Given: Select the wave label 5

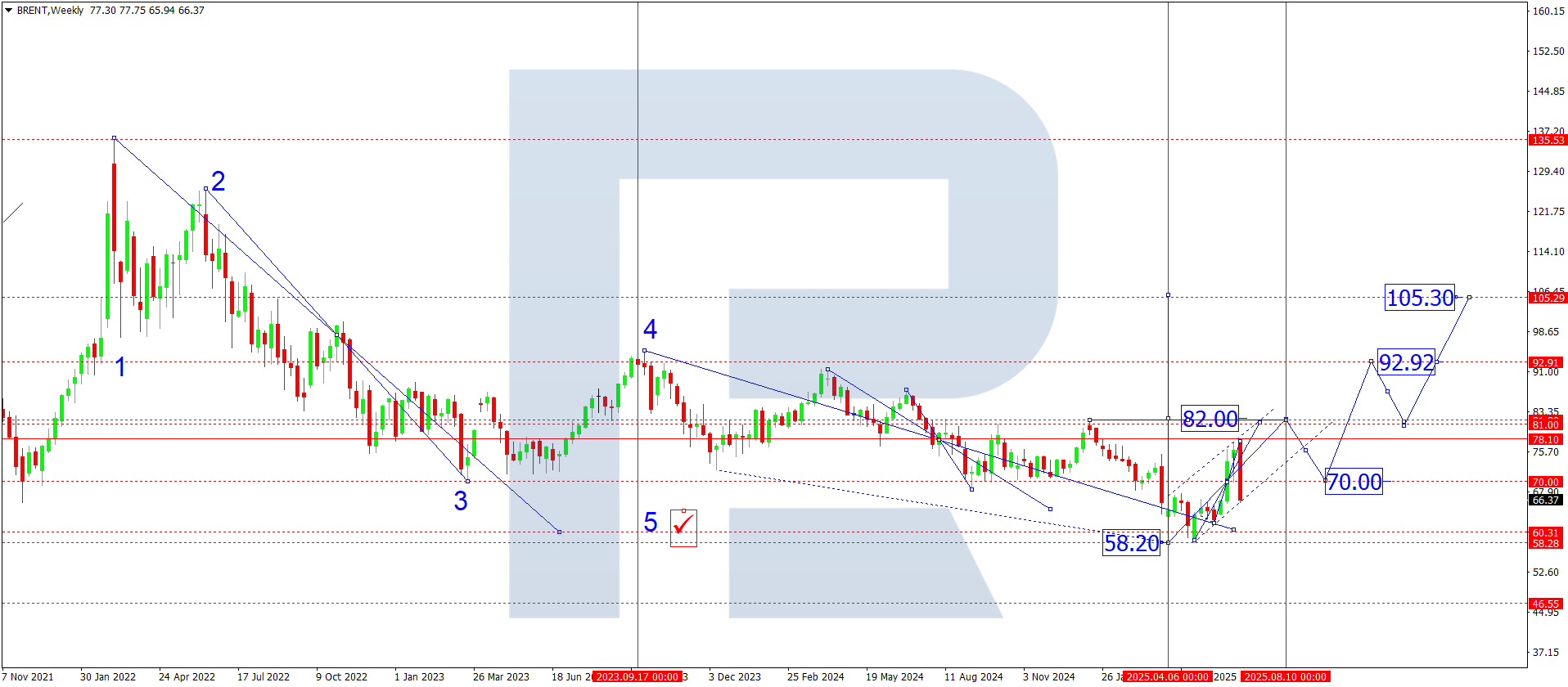Looking at the screenshot, I should click(651, 522).
